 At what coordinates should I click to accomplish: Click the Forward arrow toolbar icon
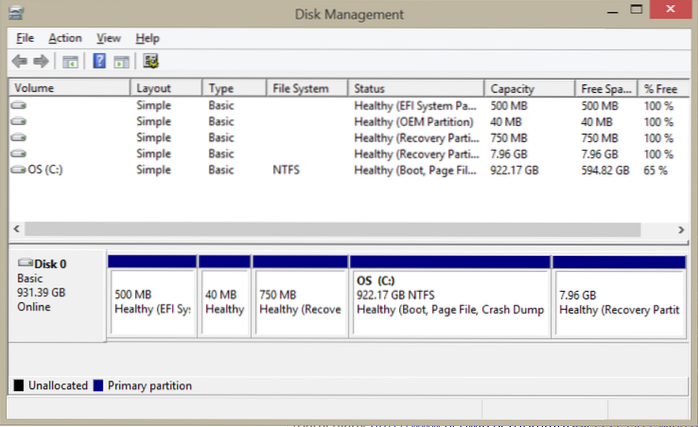[41, 62]
